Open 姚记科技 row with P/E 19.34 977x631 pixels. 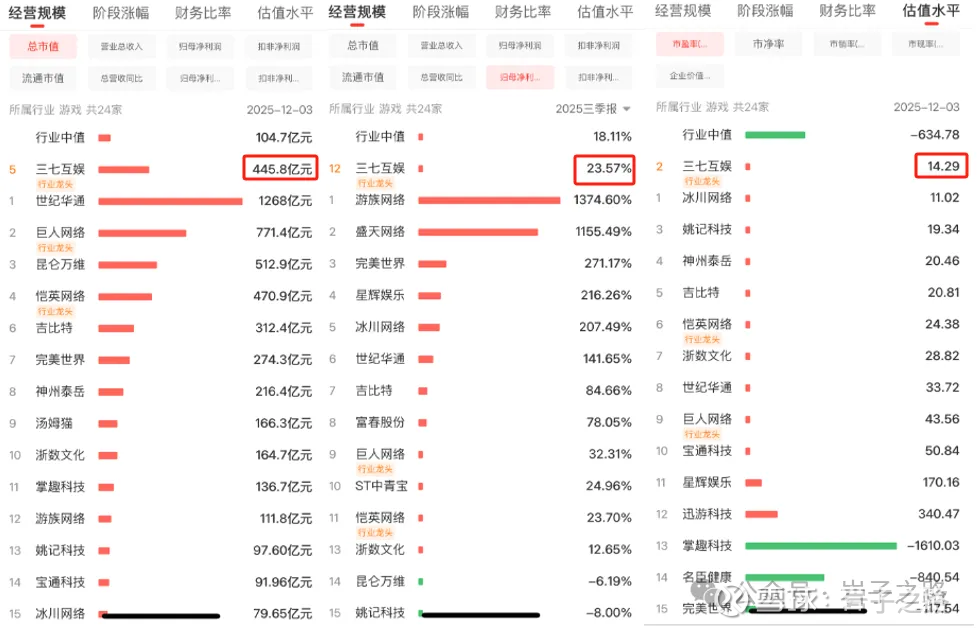coord(808,230)
